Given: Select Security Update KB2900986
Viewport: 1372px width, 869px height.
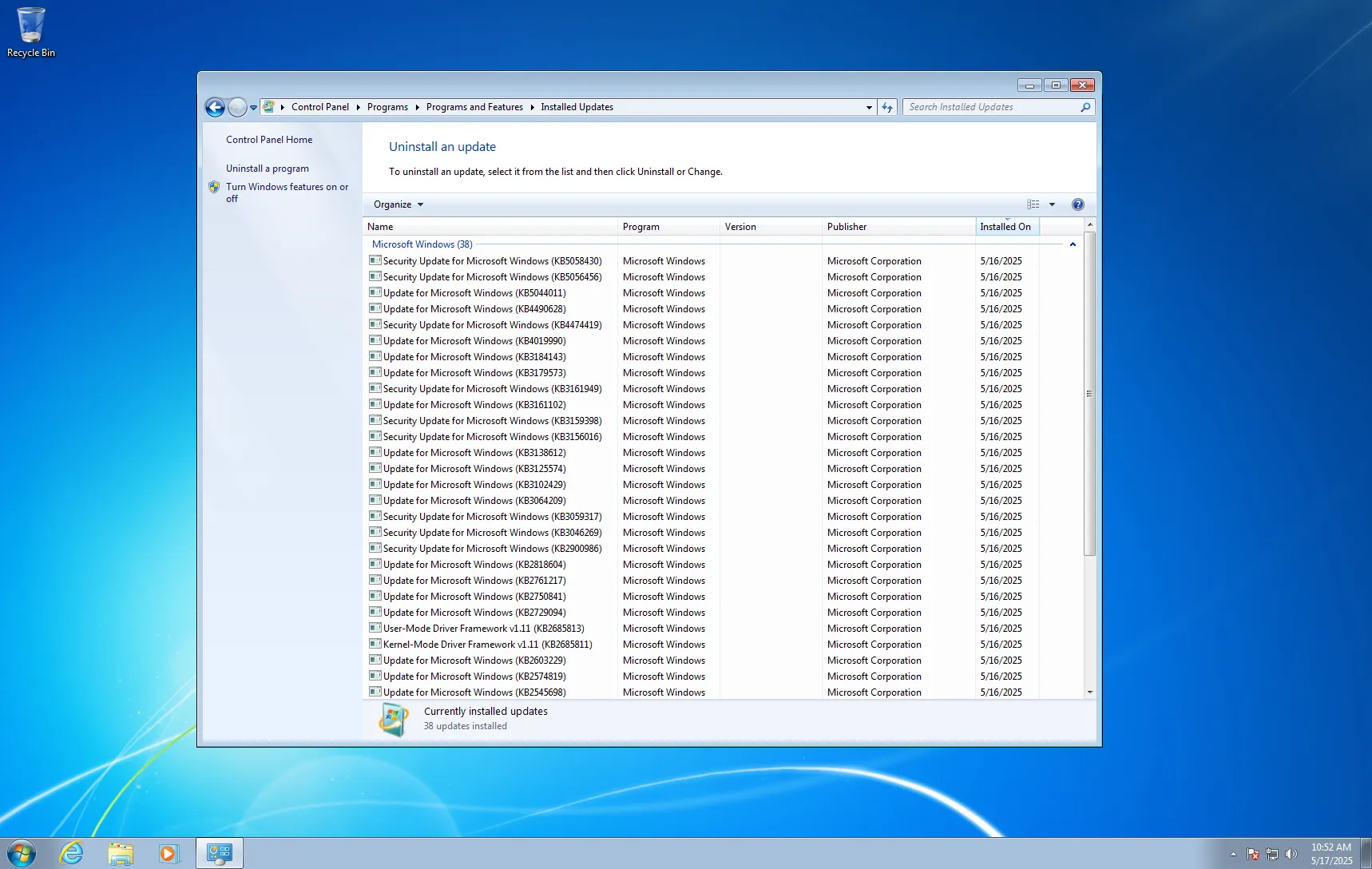Looking at the screenshot, I should tap(492, 549).
